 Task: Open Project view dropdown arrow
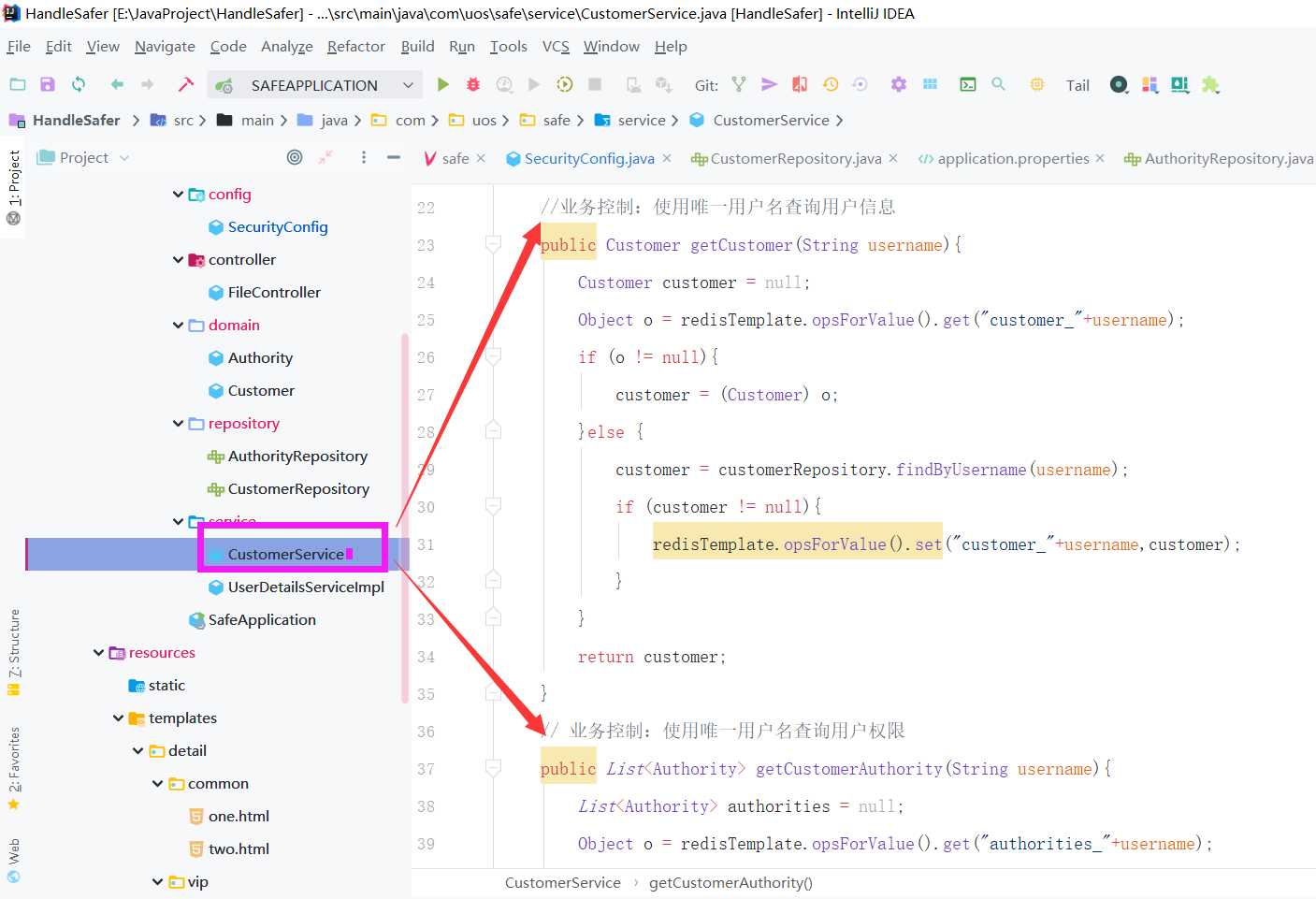(x=124, y=157)
